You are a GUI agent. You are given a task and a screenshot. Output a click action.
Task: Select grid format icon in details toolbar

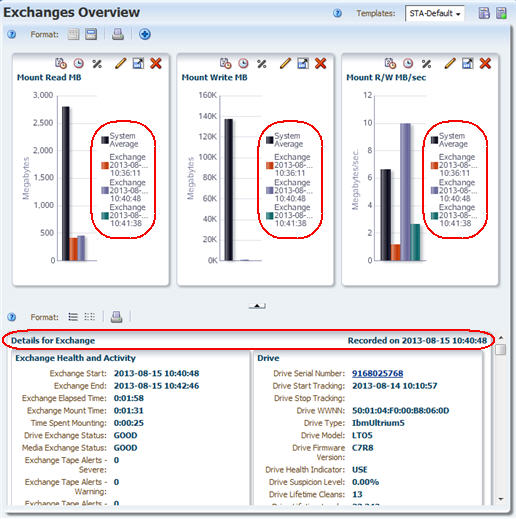click(x=90, y=317)
